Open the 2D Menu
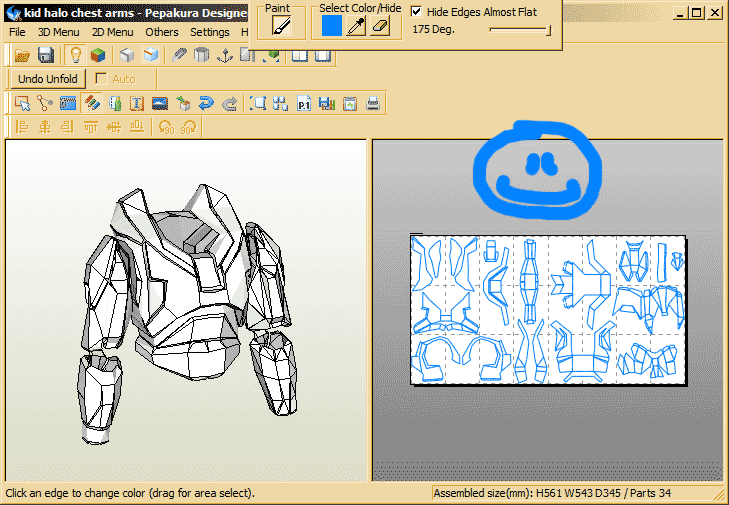 click(113, 32)
